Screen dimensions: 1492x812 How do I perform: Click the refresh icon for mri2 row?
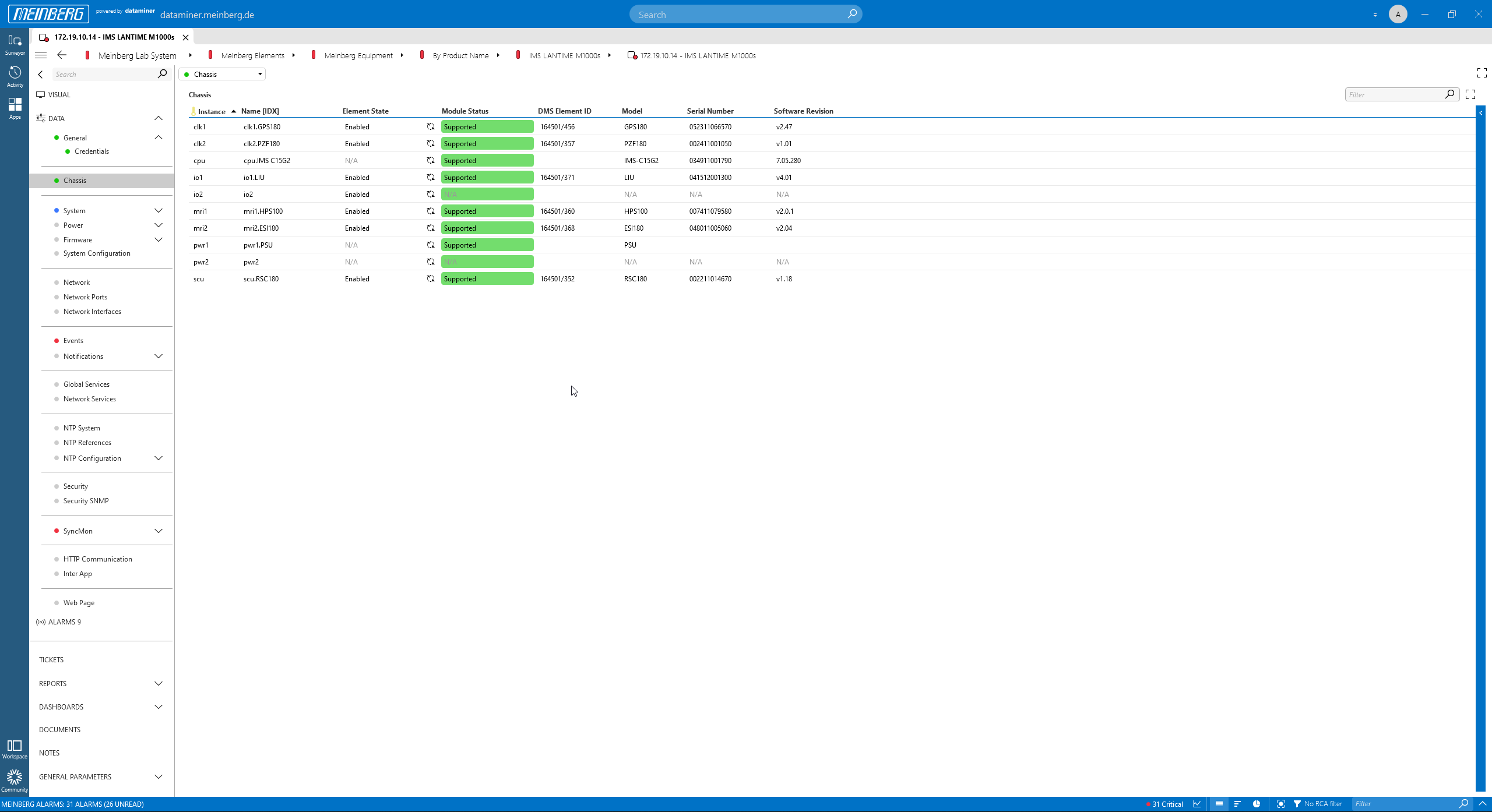tap(431, 228)
